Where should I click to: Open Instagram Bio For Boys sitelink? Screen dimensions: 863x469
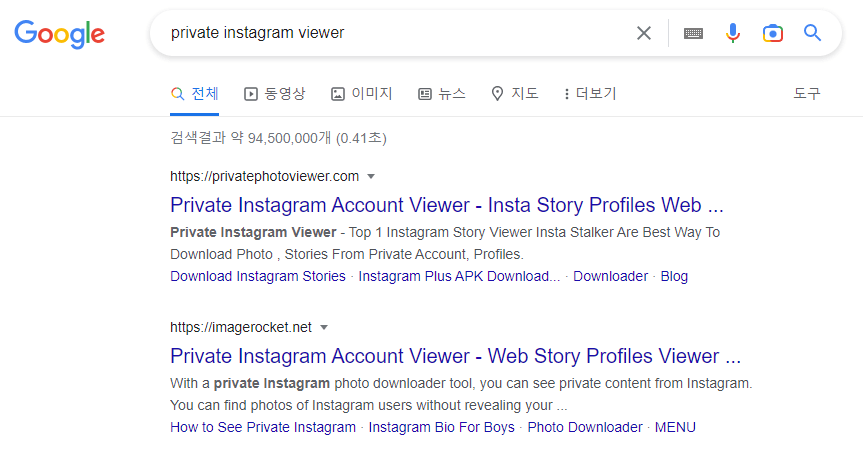[441, 427]
